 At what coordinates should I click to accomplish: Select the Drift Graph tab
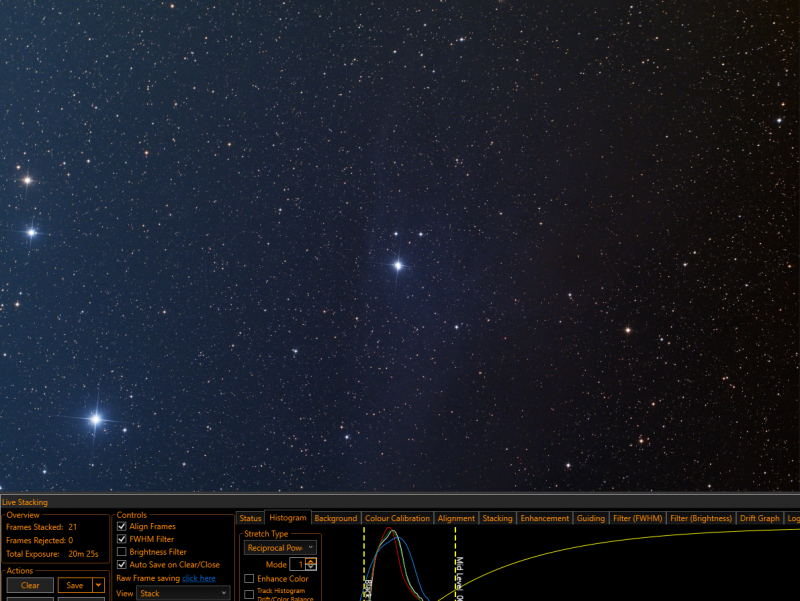coord(760,518)
